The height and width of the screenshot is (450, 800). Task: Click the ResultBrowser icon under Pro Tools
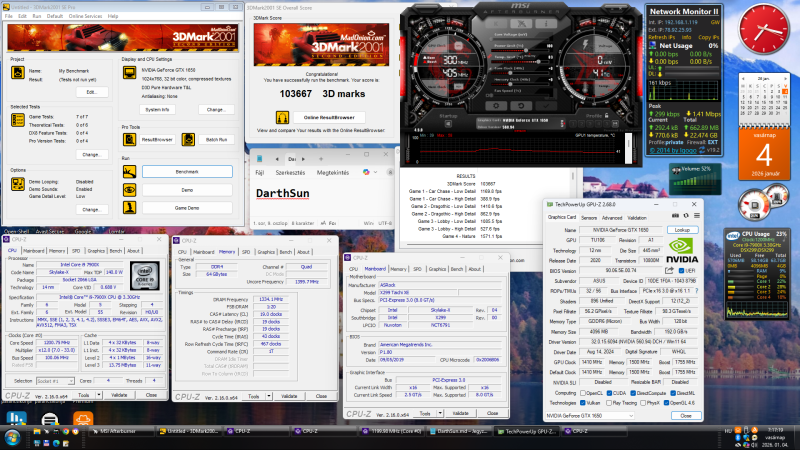pos(129,139)
